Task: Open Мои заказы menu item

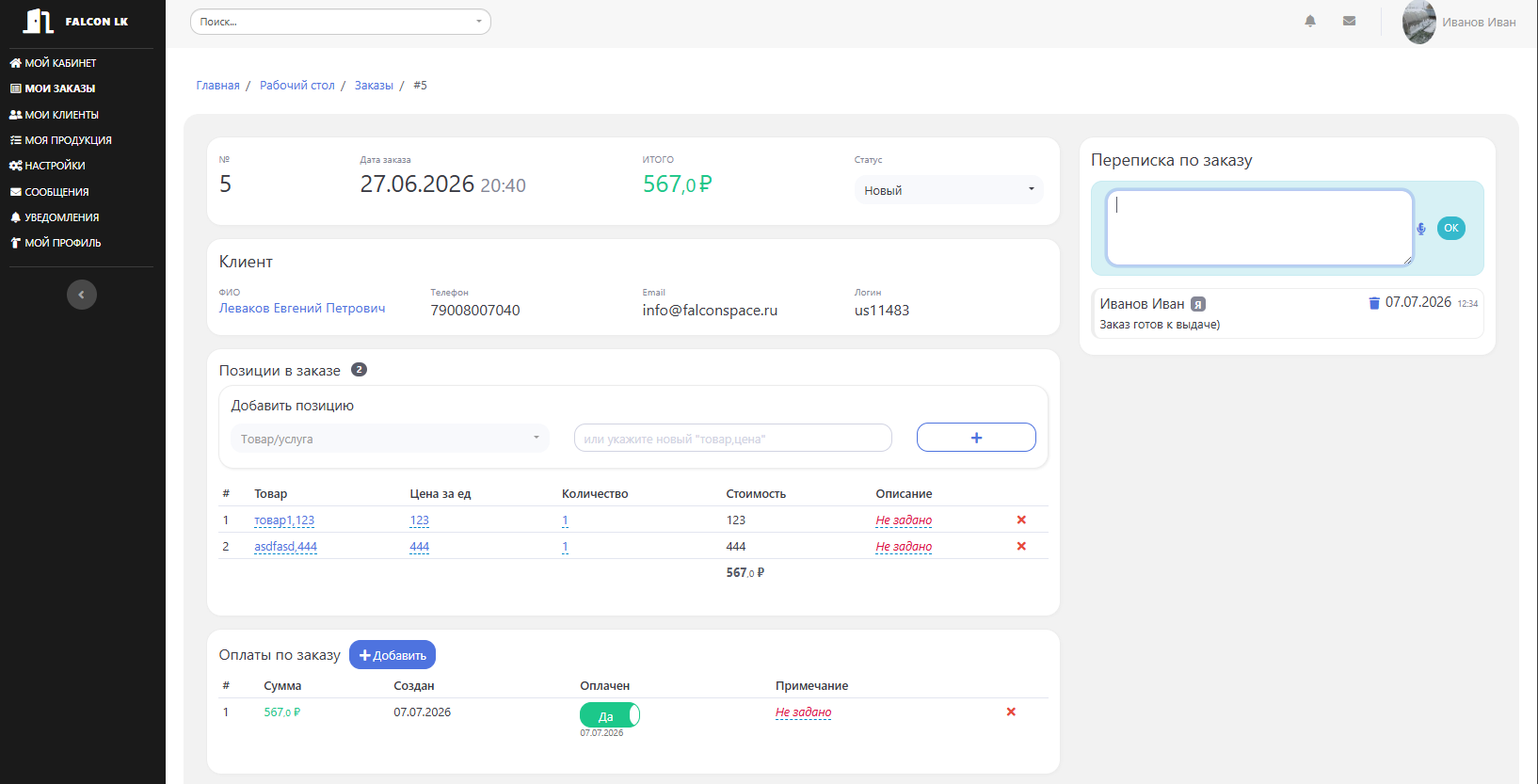Action: (x=53, y=88)
